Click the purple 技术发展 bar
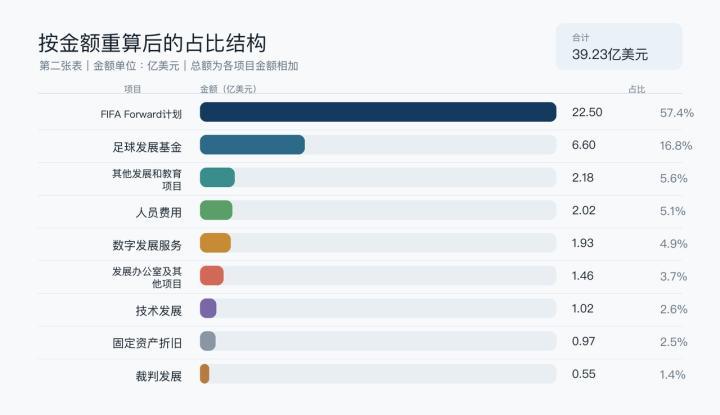720x415 pixels. 208,308
